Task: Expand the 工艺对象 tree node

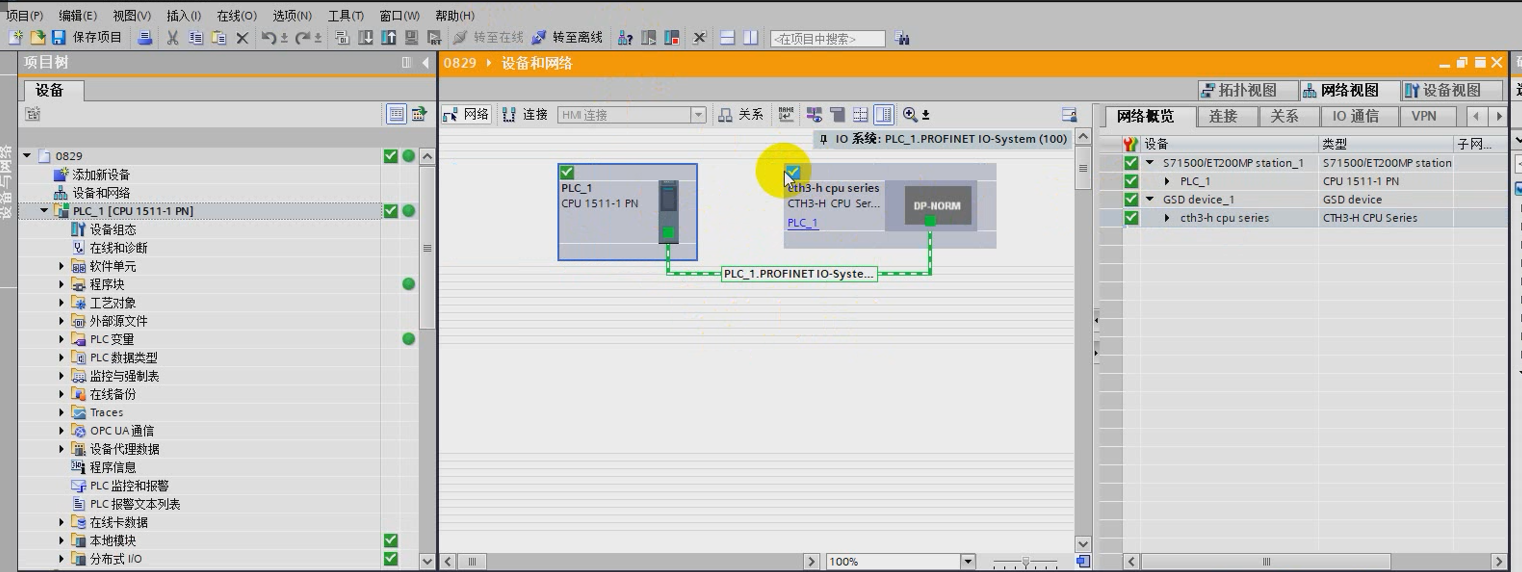Action: point(61,303)
